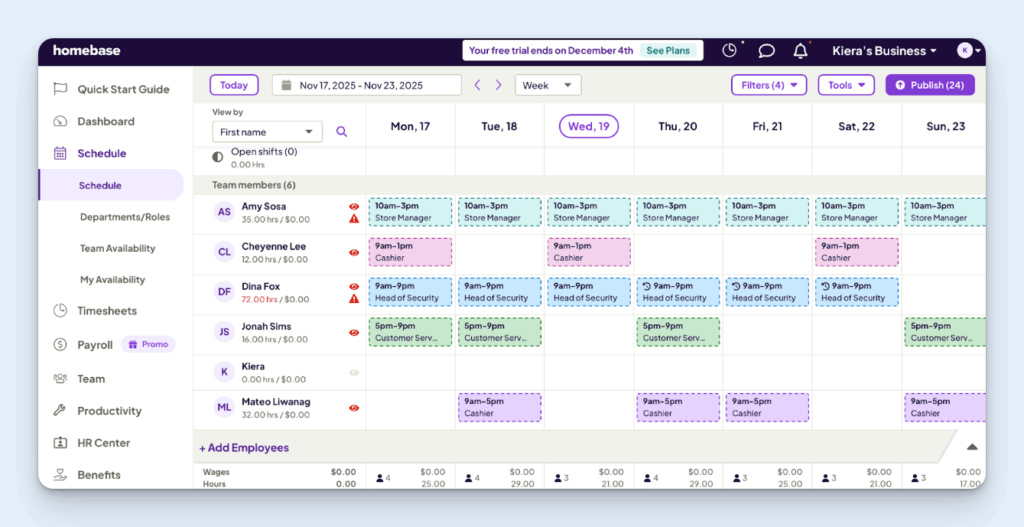Viewport: 1024px width, 527px height.
Task: Select the Wed, 19 day header
Action: pyautogui.click(x=588, y=126)
